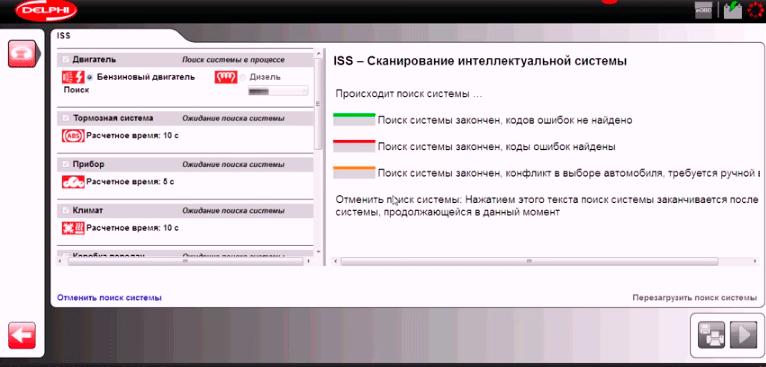Open the red telephone help icon
Image resolution: width=766 pixels, height=367 pixels.
tap(22, 54)
